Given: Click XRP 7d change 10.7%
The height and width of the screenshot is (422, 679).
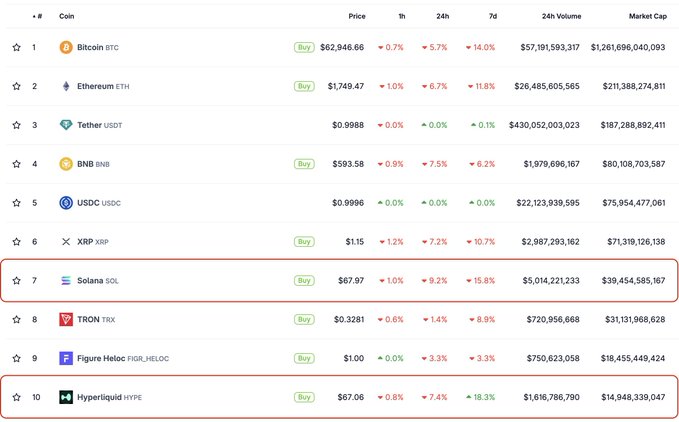Looking at the screenshot, I should tap(481, 242).
